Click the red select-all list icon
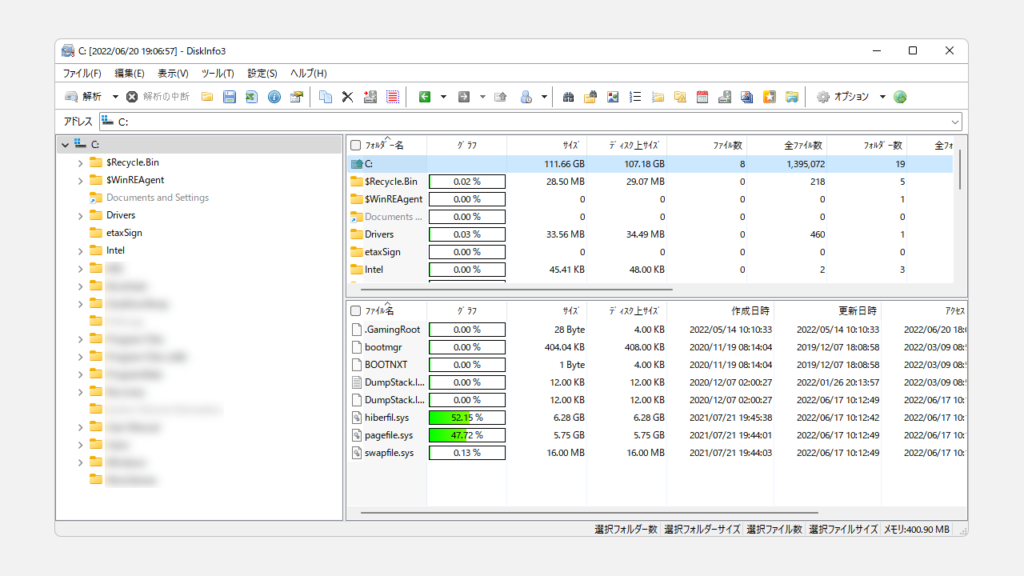1024x576 pixels. pos(392,97)
